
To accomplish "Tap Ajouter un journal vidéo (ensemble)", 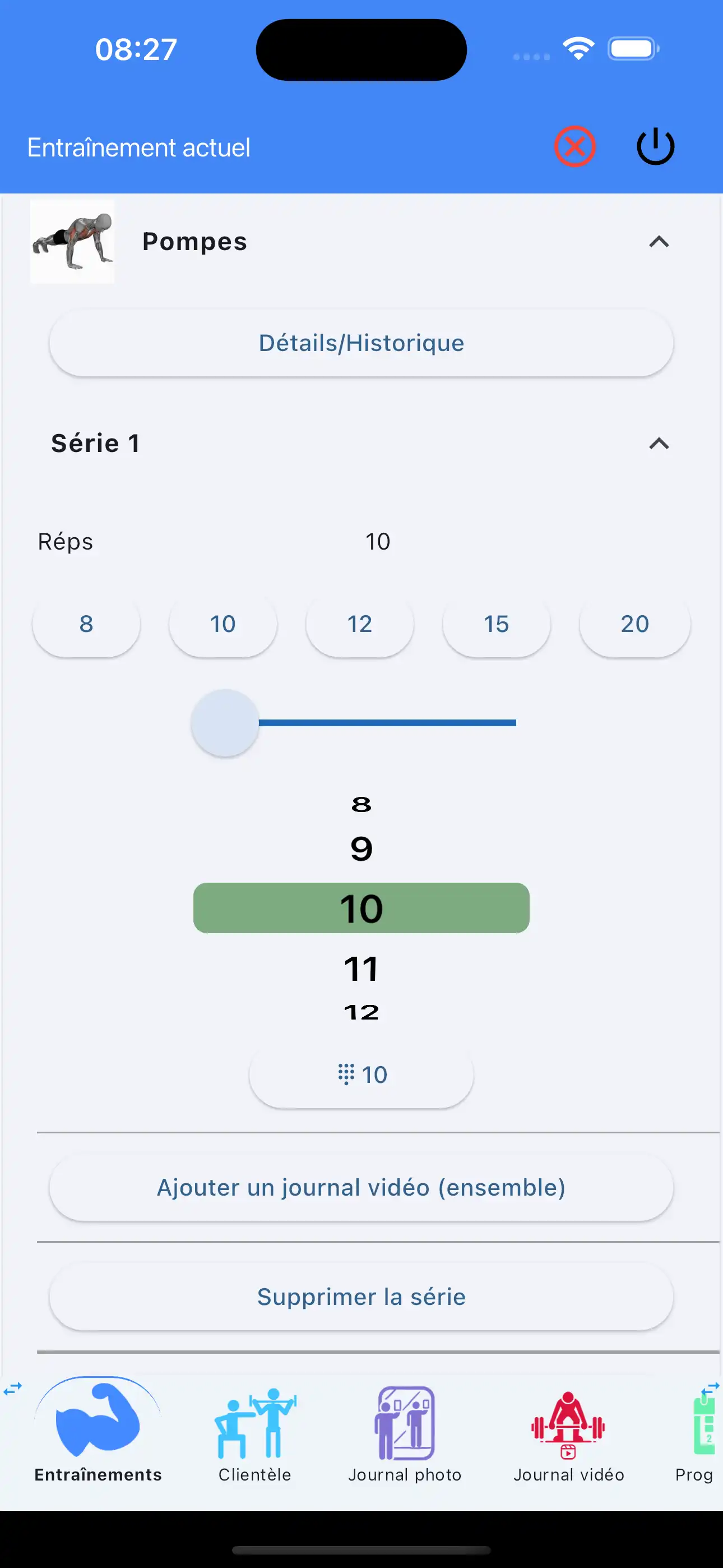I will tap(361, 1188).
